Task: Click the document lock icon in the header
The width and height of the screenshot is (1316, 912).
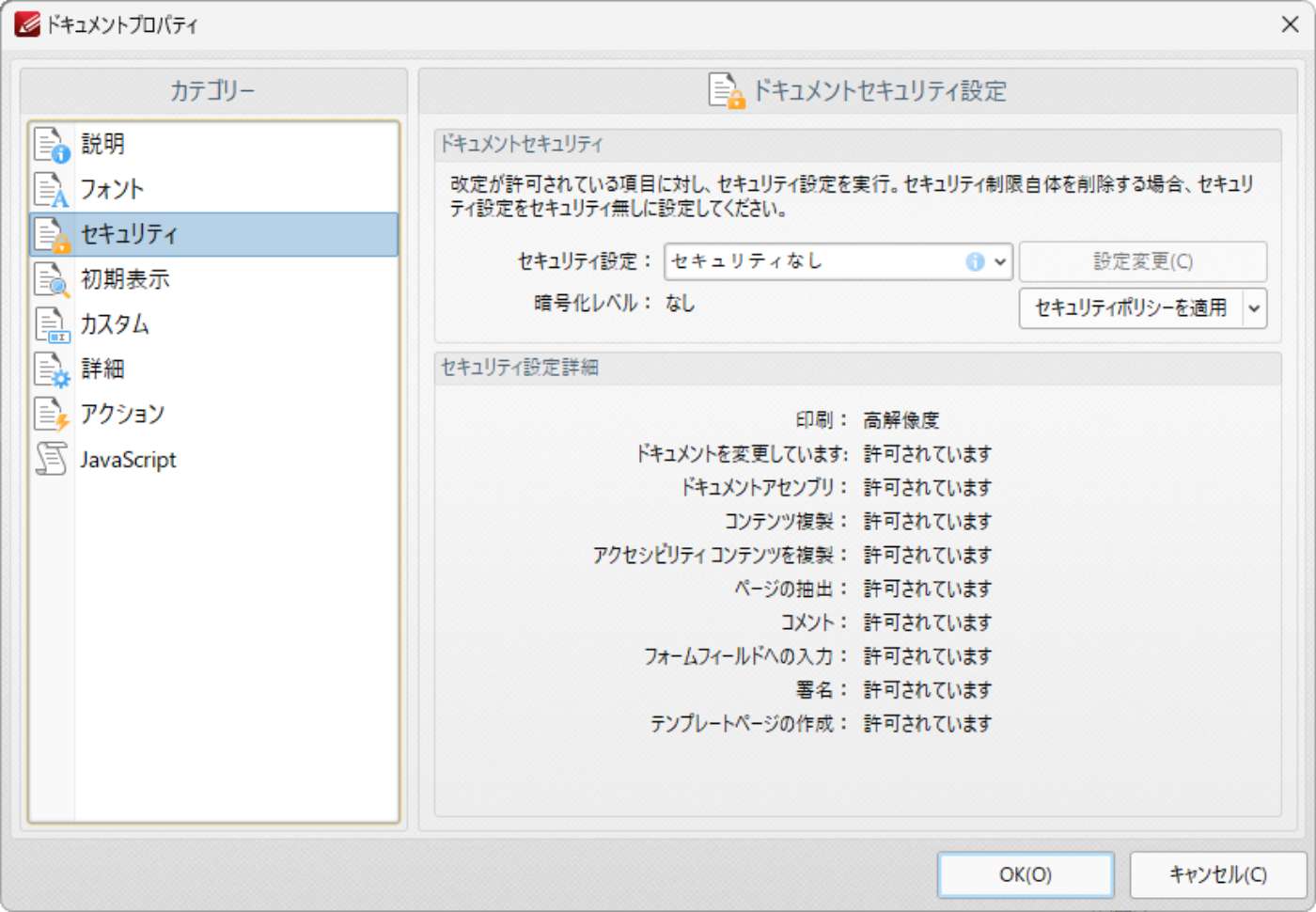Action: [x=727, y=91]
